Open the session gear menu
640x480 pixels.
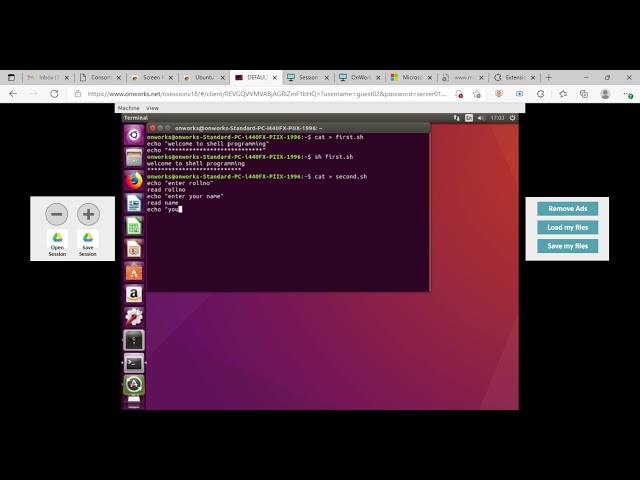click(513, 118)
